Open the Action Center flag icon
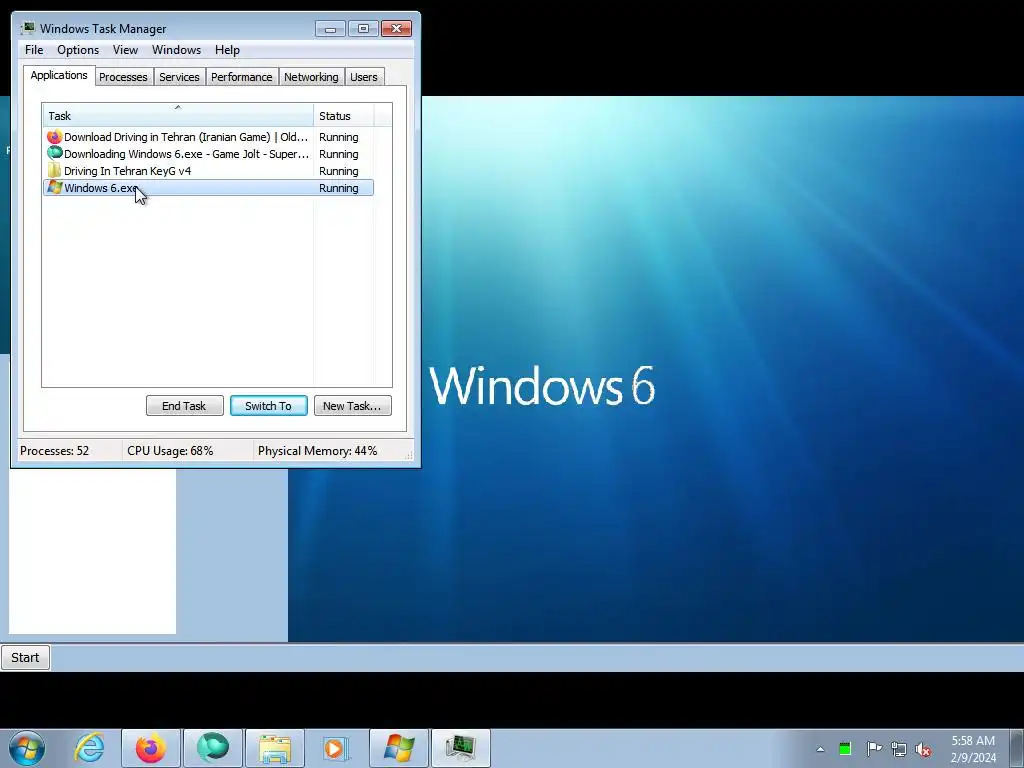Image resolution: width=1024 pixels, height=768 pixels. coord(874,748)
